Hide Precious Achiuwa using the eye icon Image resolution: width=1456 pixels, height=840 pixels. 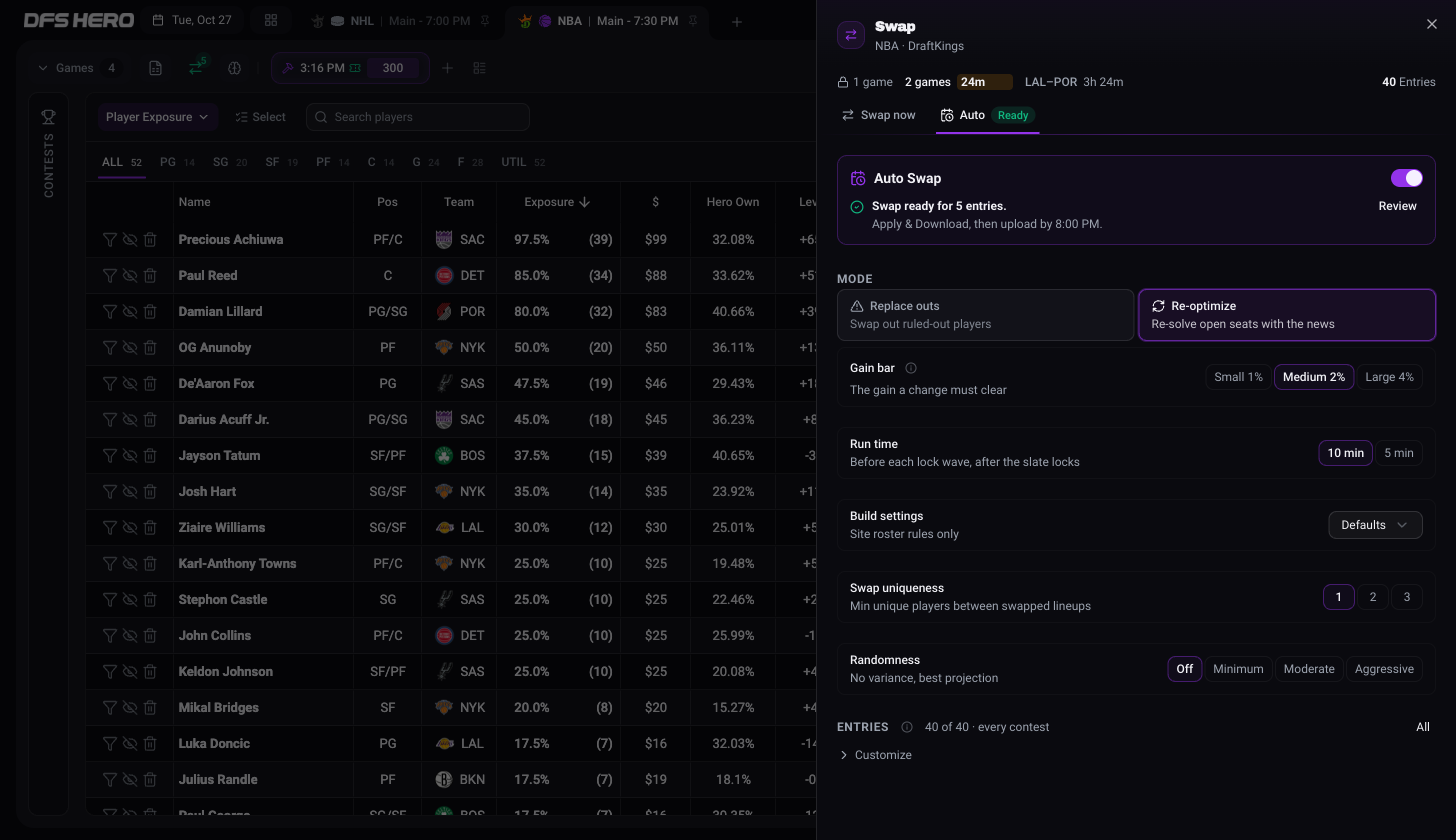coord(130,240)
